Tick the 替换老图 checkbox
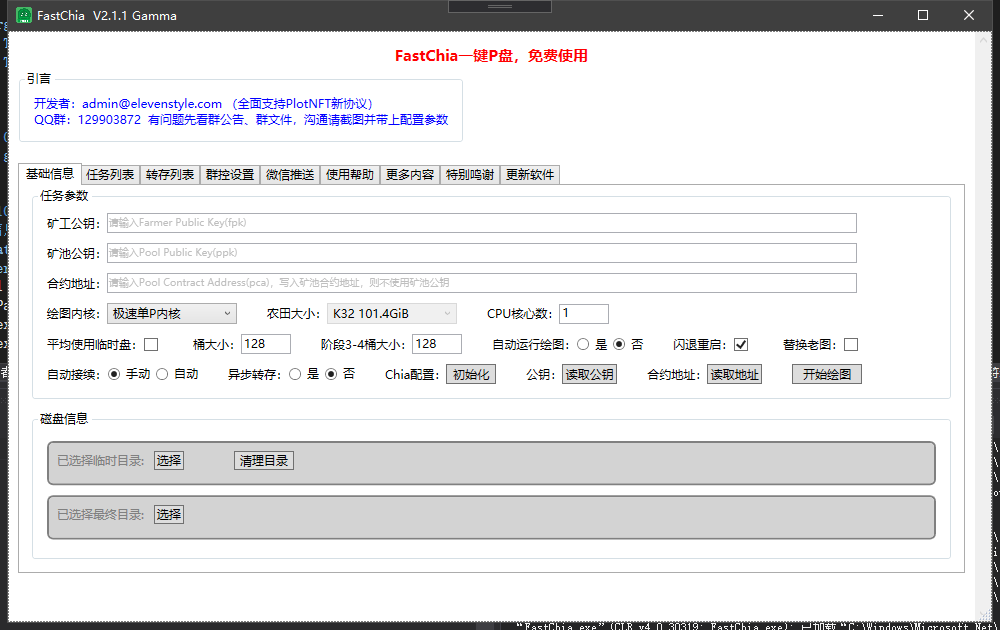Image resolution: width=1000 pixels, height=630 pixels. tap(851, 345)
